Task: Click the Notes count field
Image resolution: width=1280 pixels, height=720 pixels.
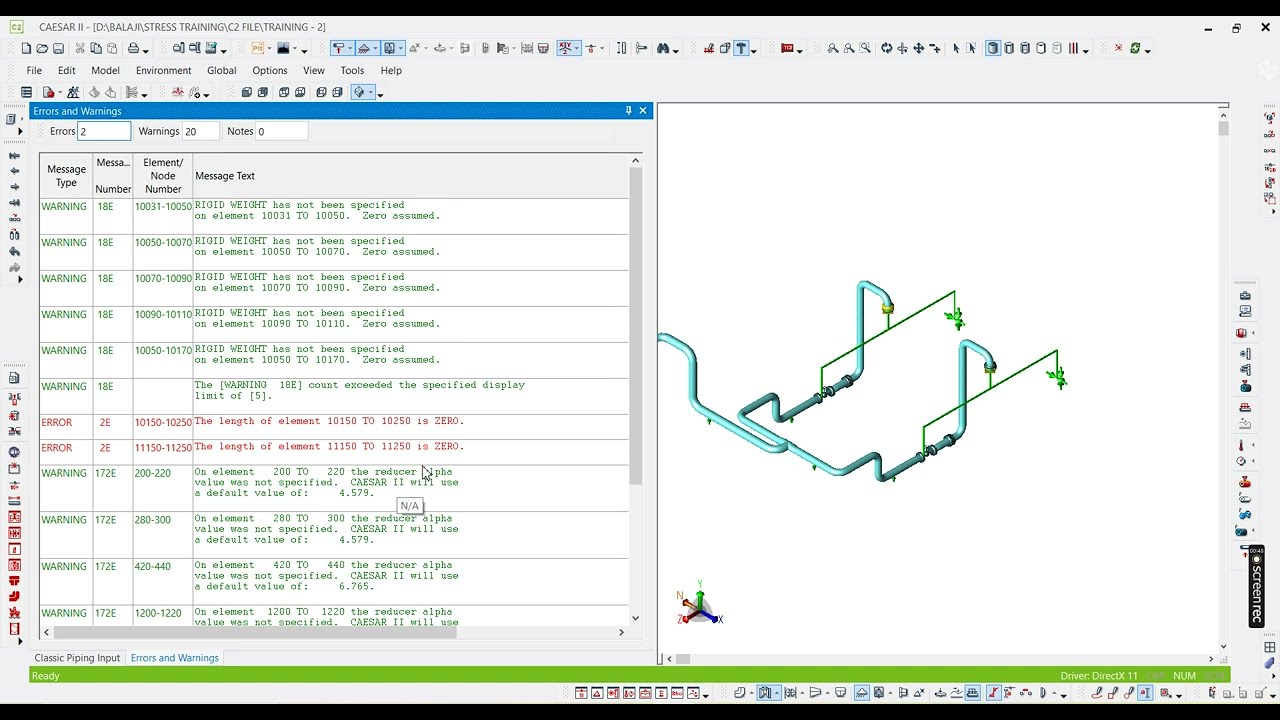Action: tap(282, 131)
